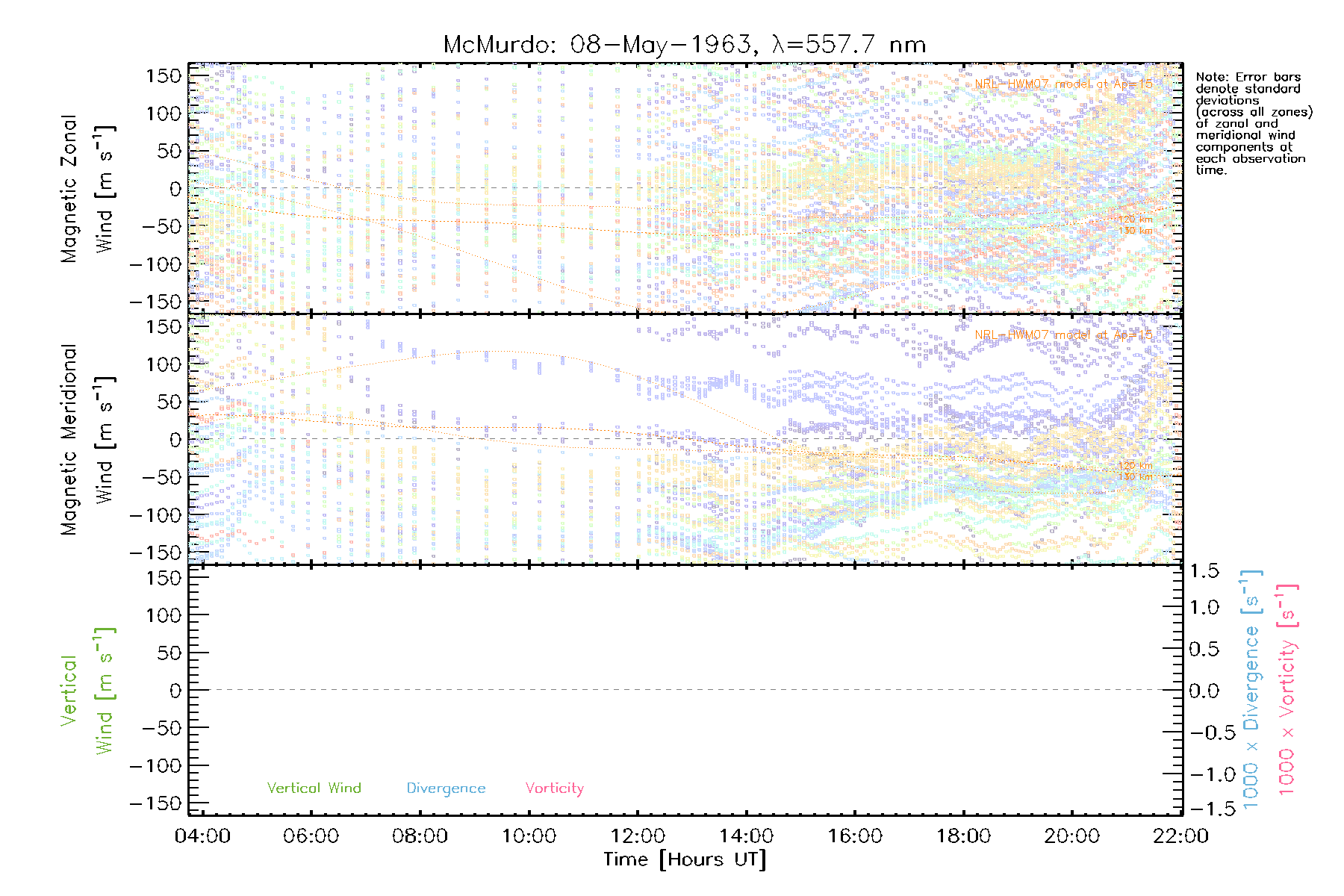Click the 120 km label in zonal panel
The image size is (1344, 896).
1135,220
